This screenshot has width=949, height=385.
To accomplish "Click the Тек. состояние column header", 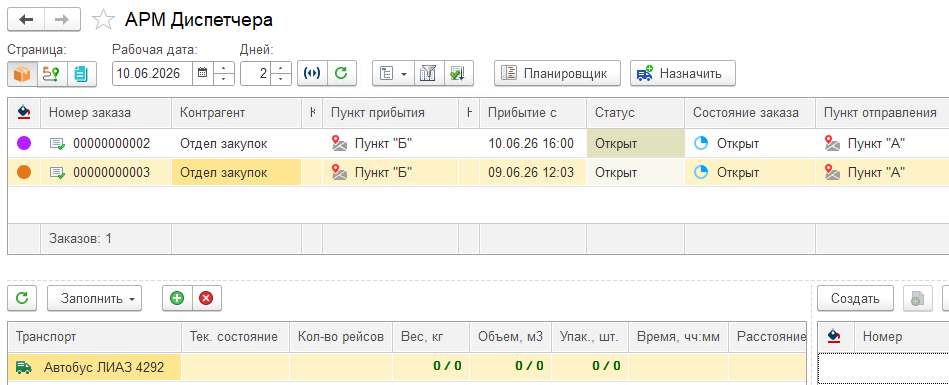I will pyautogui.click(x=234, y=337).
